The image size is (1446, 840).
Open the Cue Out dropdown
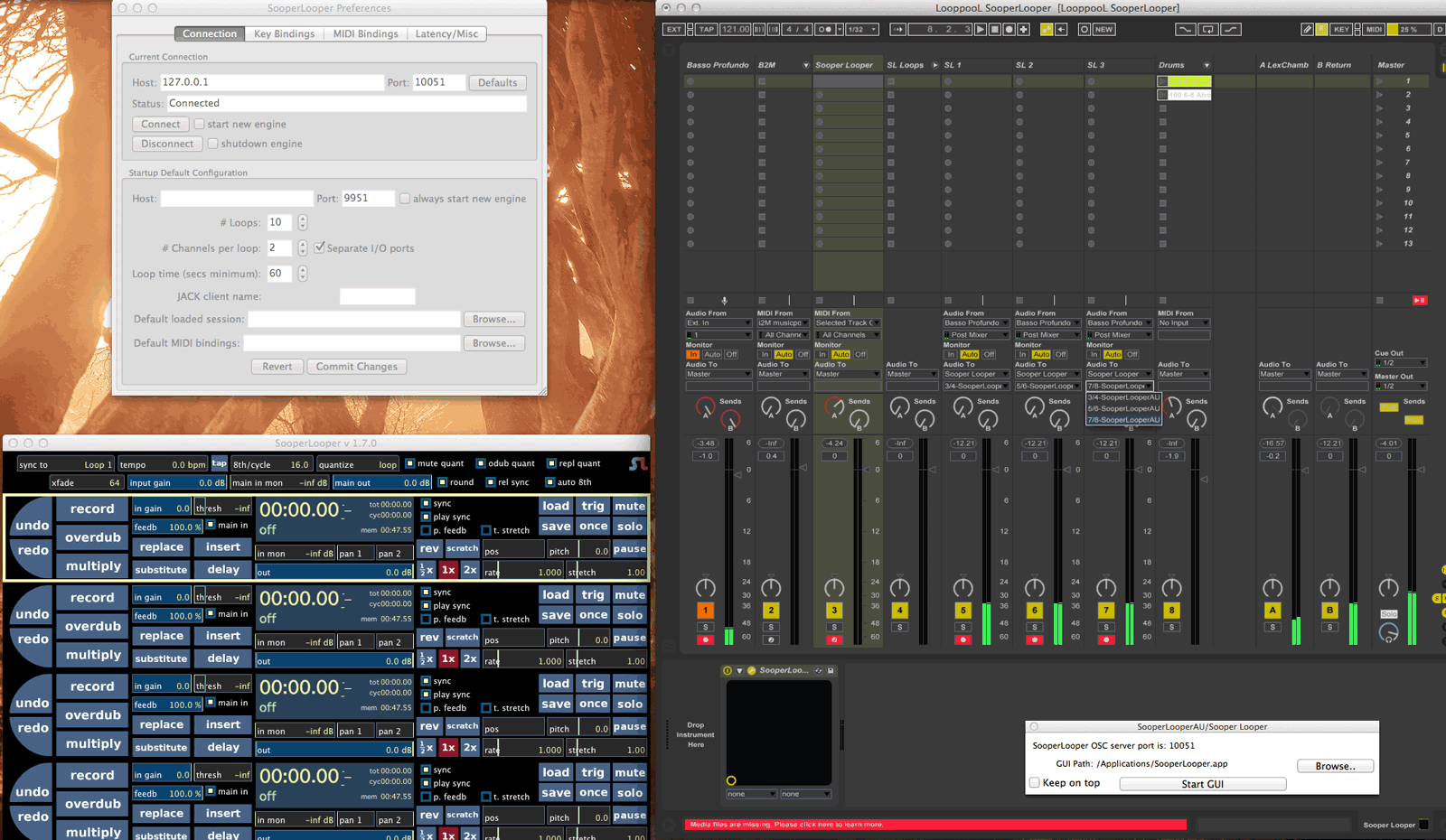click(1401, 362)
